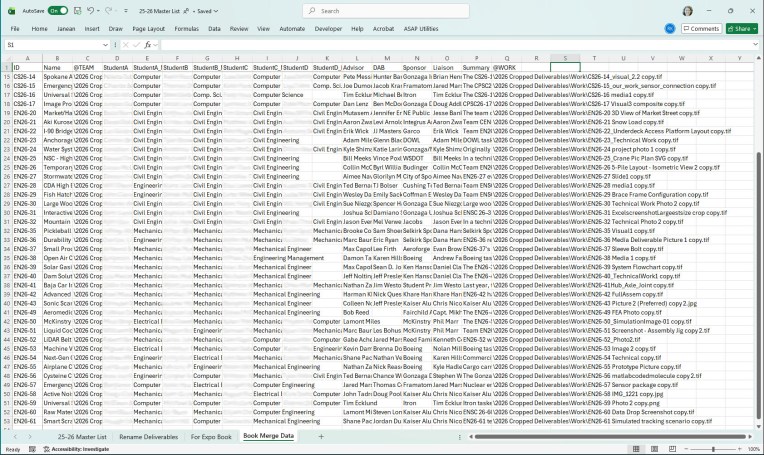Add a new sheet with plus icon
The width and height of the screenshot is (764, 455).
[321, 436]
